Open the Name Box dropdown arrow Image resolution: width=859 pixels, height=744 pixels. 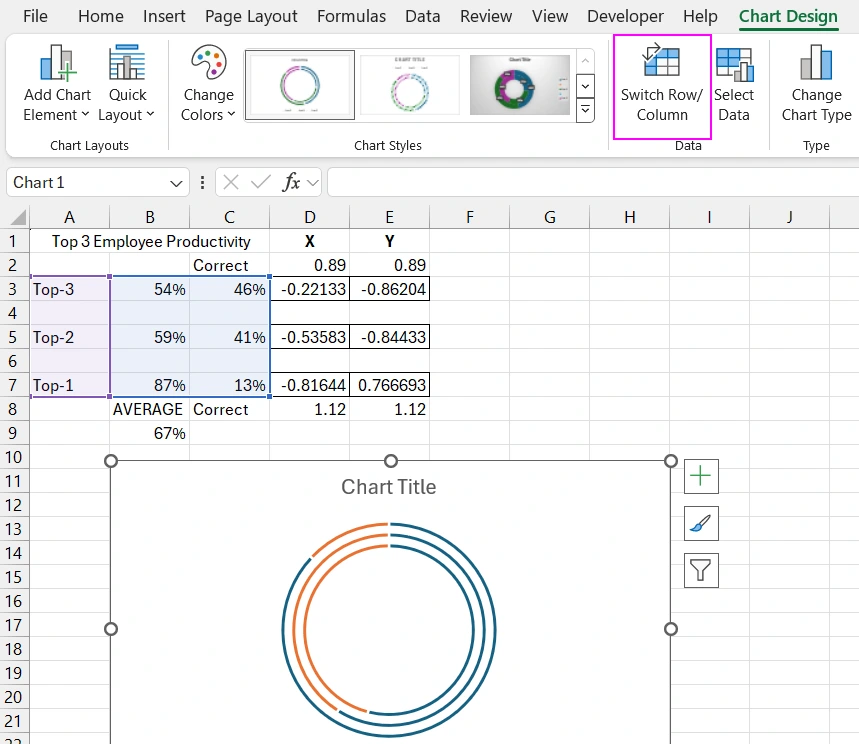tap(175, 182)
